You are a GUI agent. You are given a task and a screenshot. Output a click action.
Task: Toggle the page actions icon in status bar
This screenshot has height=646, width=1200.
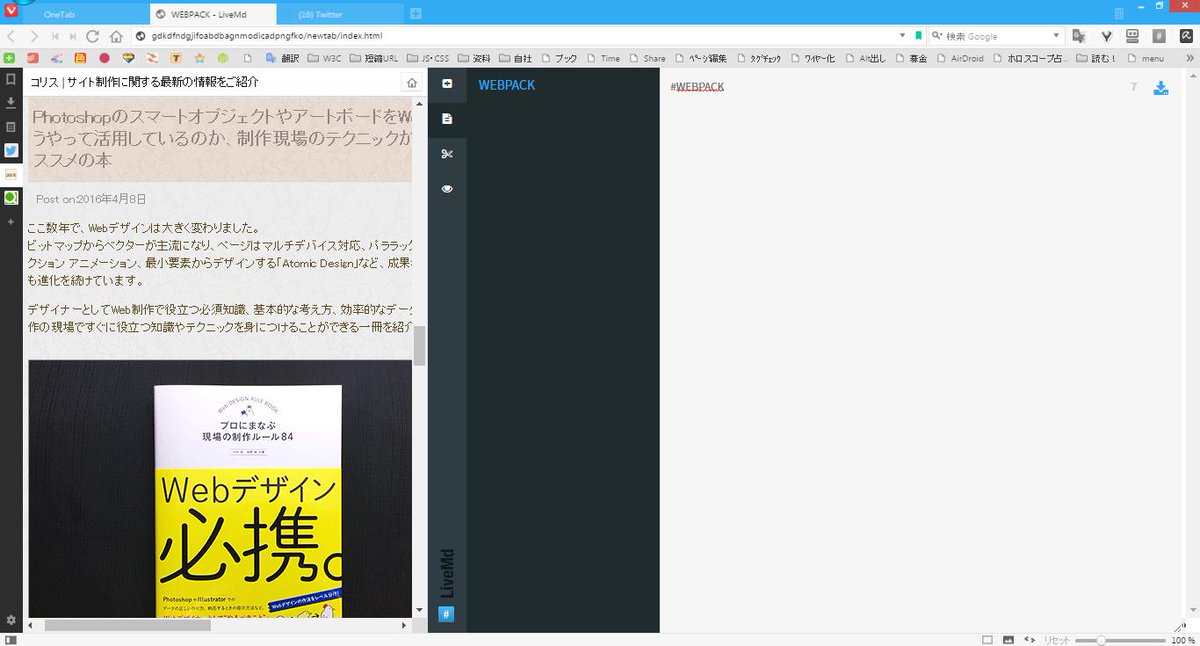pos(1029,639)
